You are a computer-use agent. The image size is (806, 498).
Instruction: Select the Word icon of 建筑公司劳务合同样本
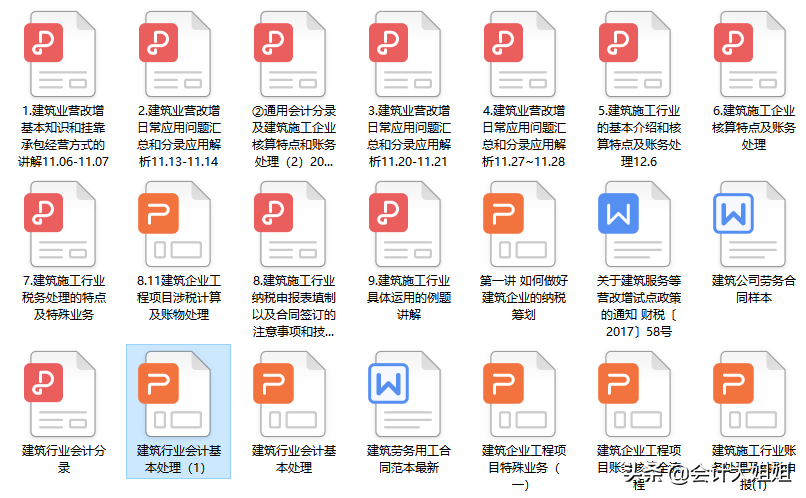tap(751, 224)
